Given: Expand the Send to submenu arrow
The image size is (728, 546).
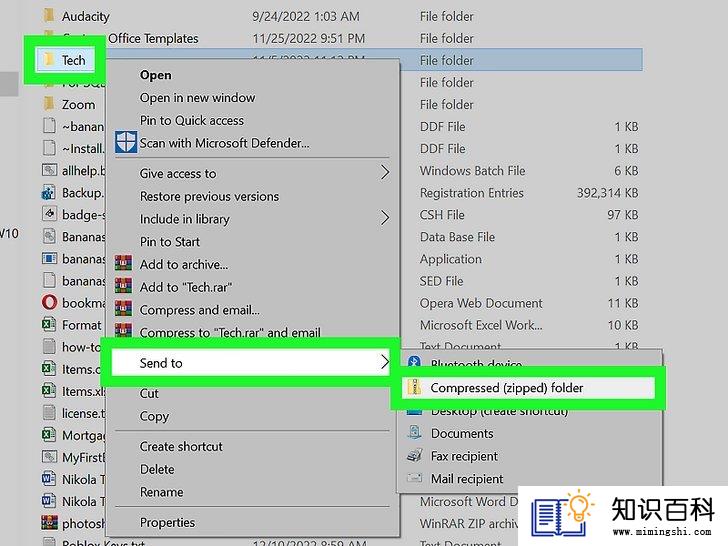Looking at the screenshot, I should coord(385,362).
